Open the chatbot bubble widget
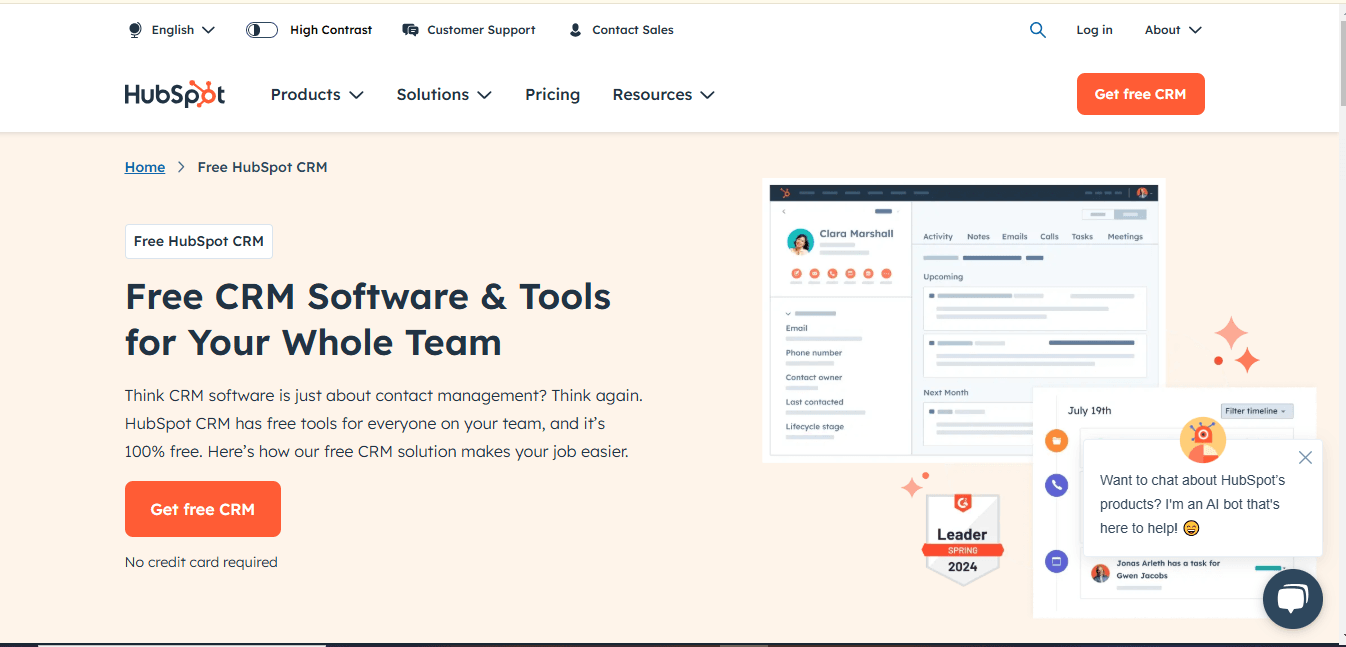This screenshot has width=1346, height=647. coord(1292,598)
